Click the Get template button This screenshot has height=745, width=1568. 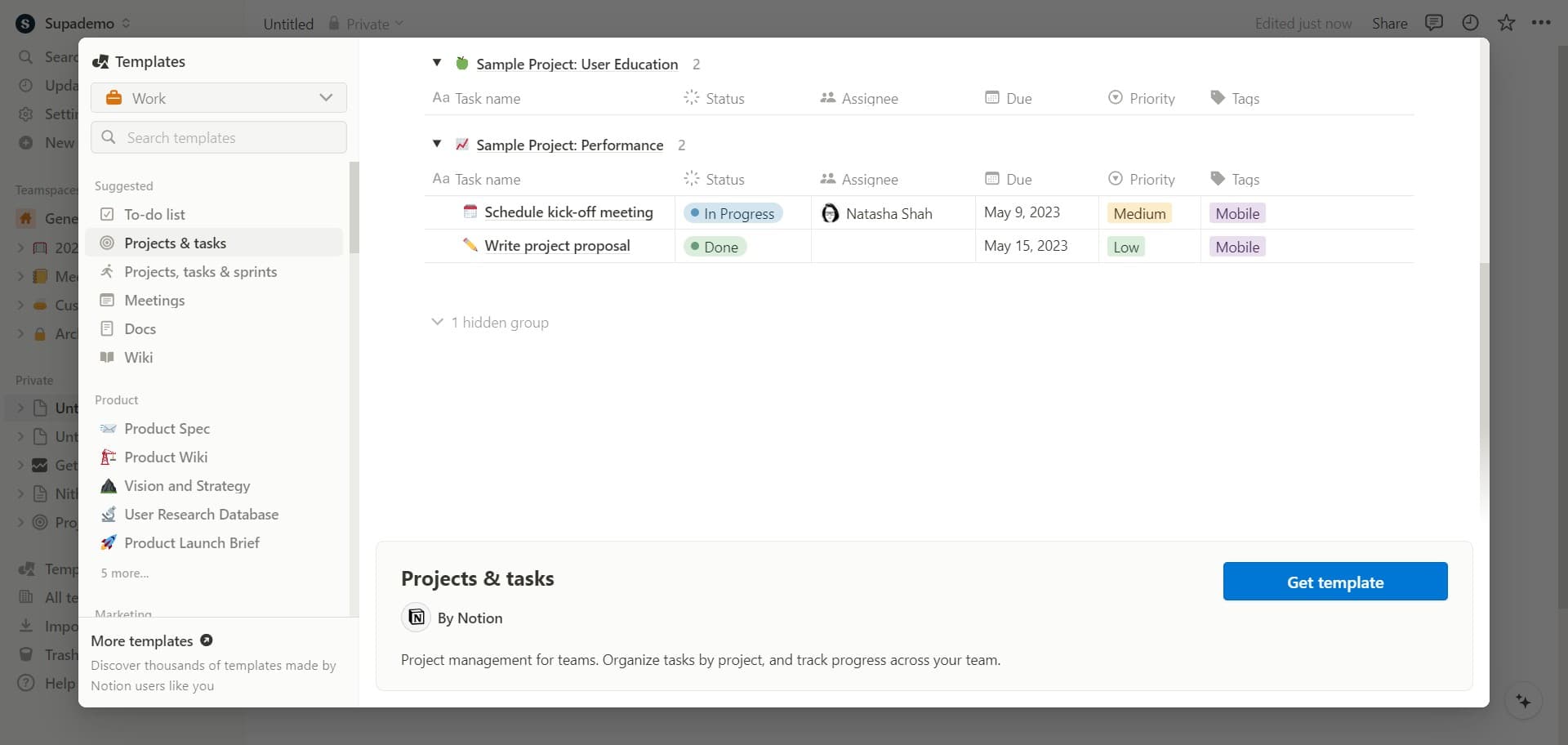point(1334,582)
